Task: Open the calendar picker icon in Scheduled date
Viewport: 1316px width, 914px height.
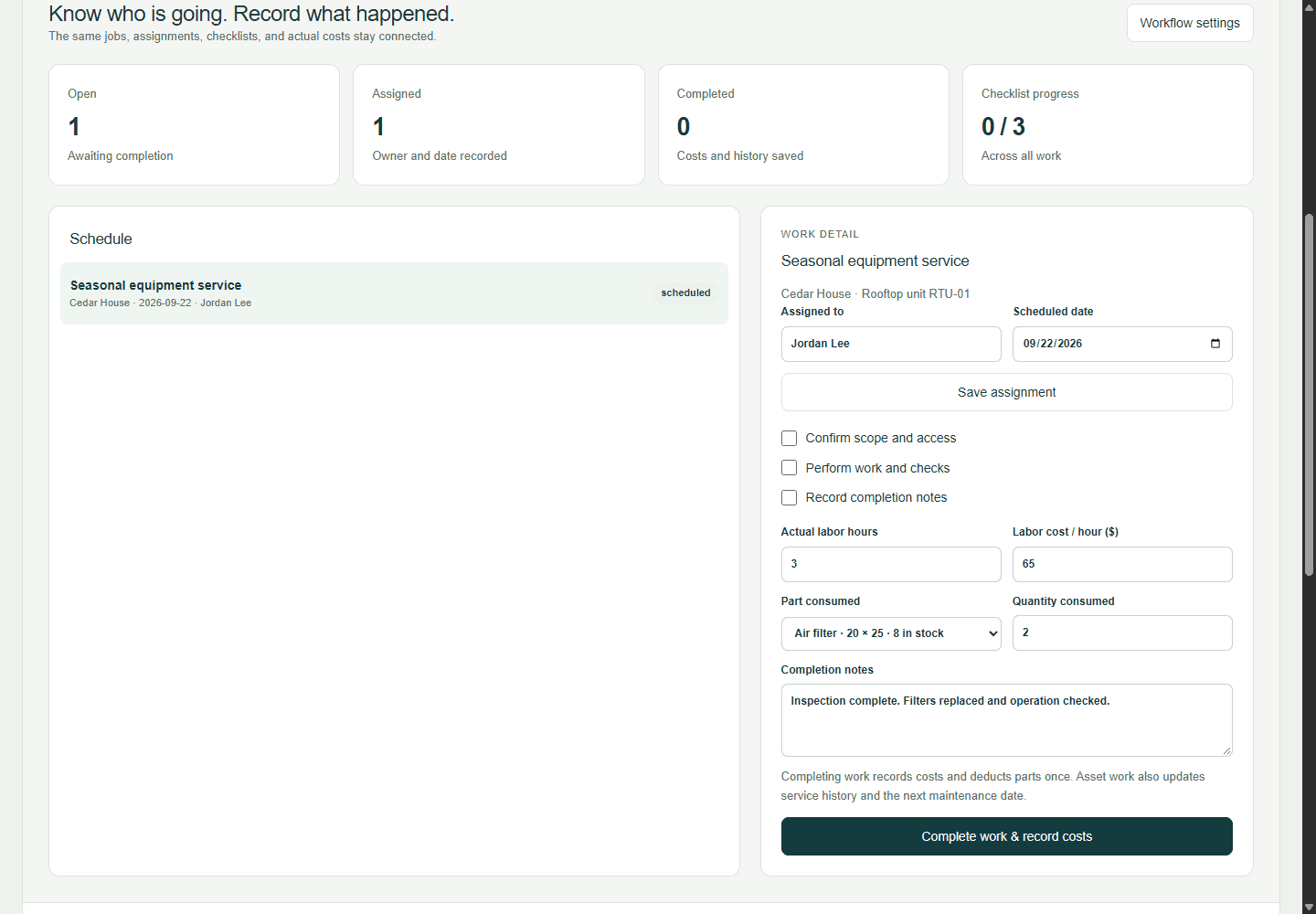Action: tap(1215, 344)
